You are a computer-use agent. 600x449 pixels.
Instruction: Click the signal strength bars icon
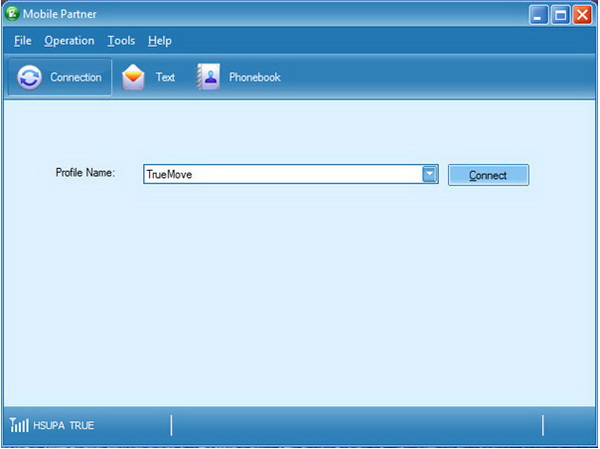pyautogui.click(x=19, y=425)
